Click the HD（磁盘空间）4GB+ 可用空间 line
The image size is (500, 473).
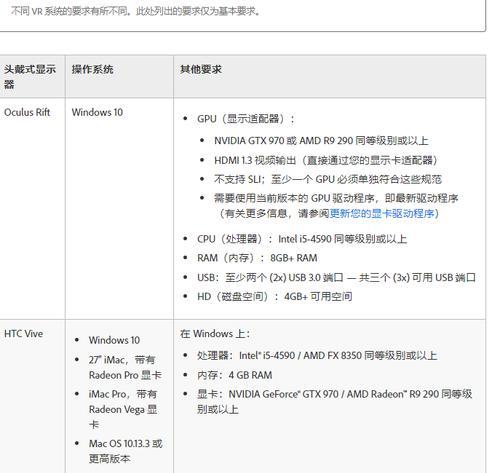274,296
